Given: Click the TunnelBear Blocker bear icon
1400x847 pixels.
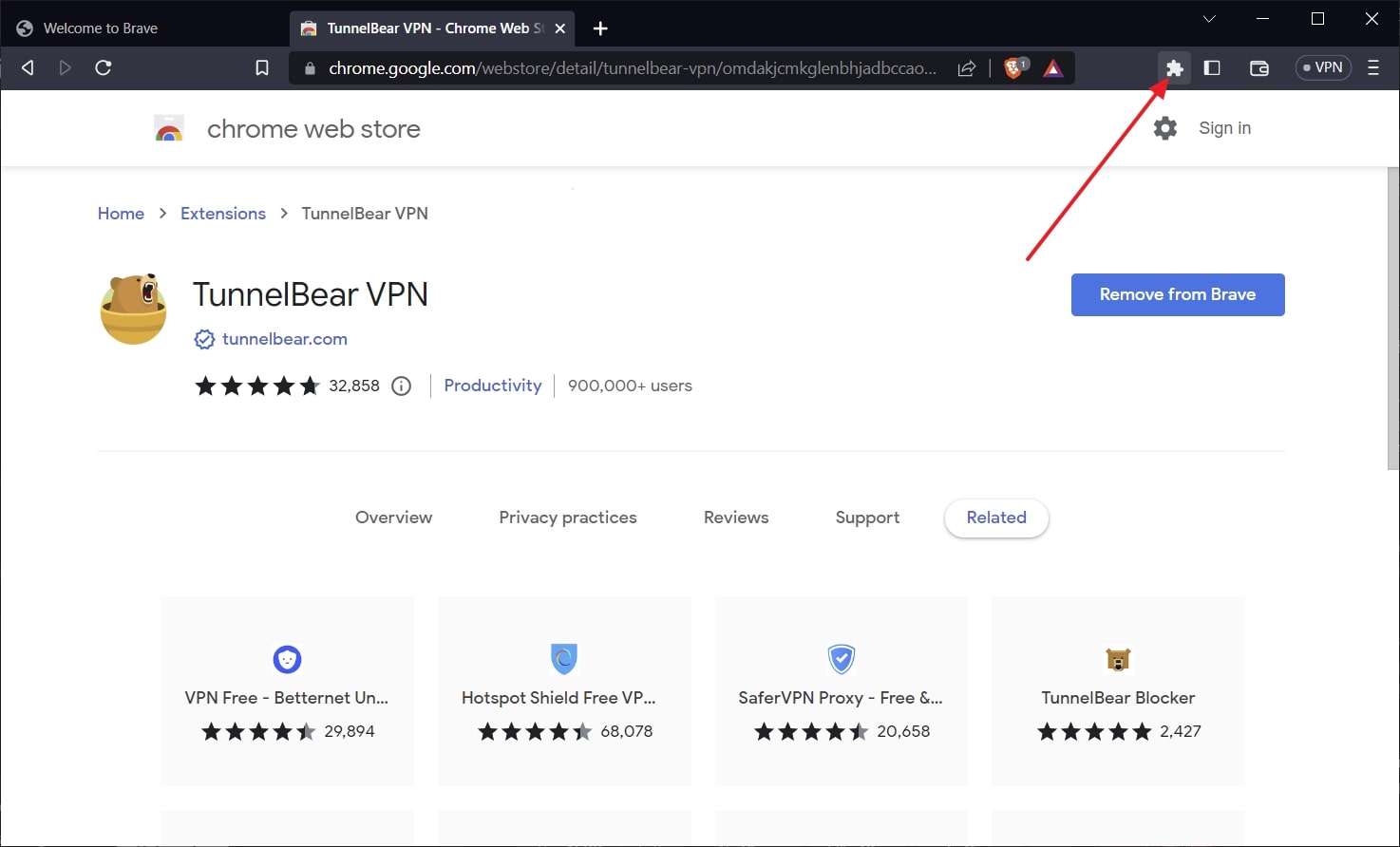Looking at the screenshot, I should point(1118,659).
